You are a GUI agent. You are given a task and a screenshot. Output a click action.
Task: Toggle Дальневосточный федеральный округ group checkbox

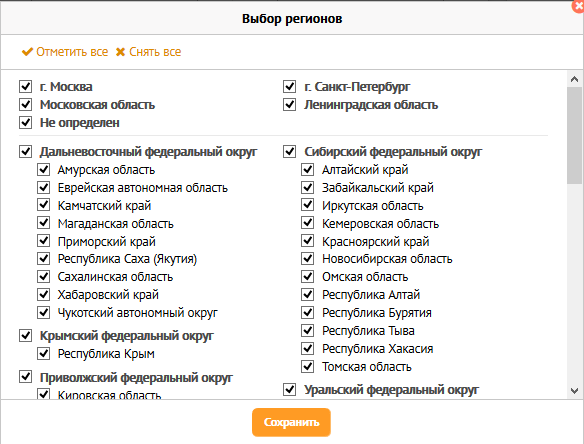pos(25,152)
